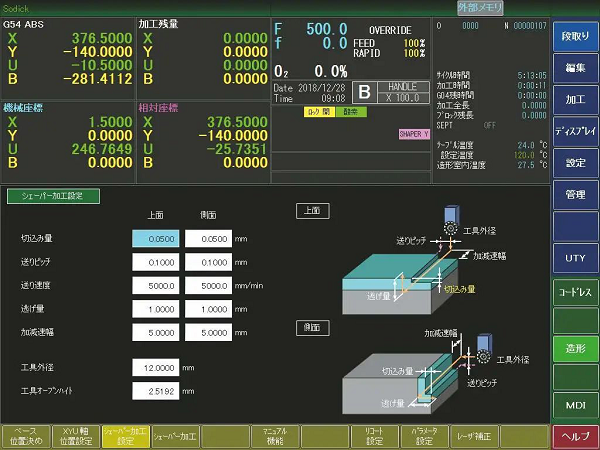Click the large B axis indicator

[x=364, y=92]
